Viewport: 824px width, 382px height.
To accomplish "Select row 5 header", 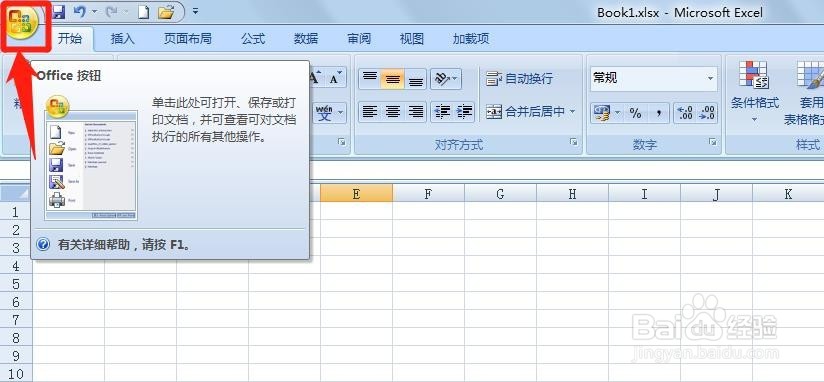I will pyautogui.click(x=16, y=284).
